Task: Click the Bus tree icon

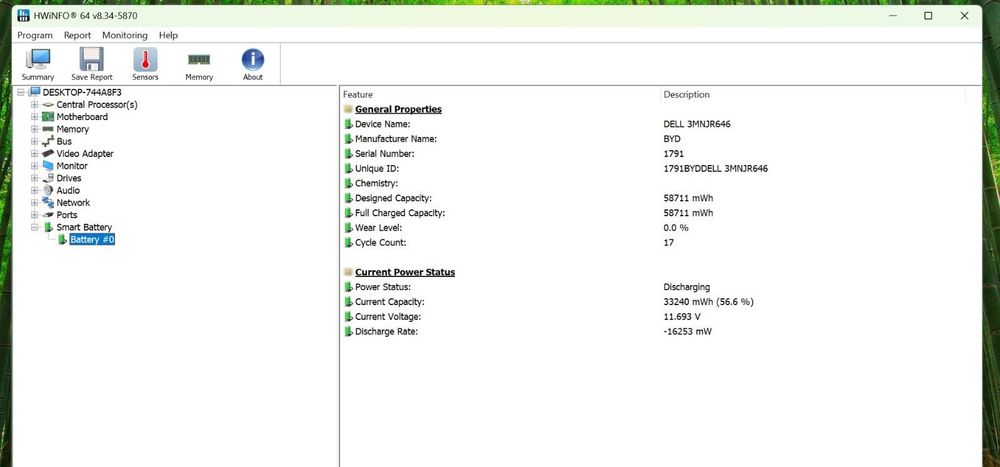Action: click(48, 141)
